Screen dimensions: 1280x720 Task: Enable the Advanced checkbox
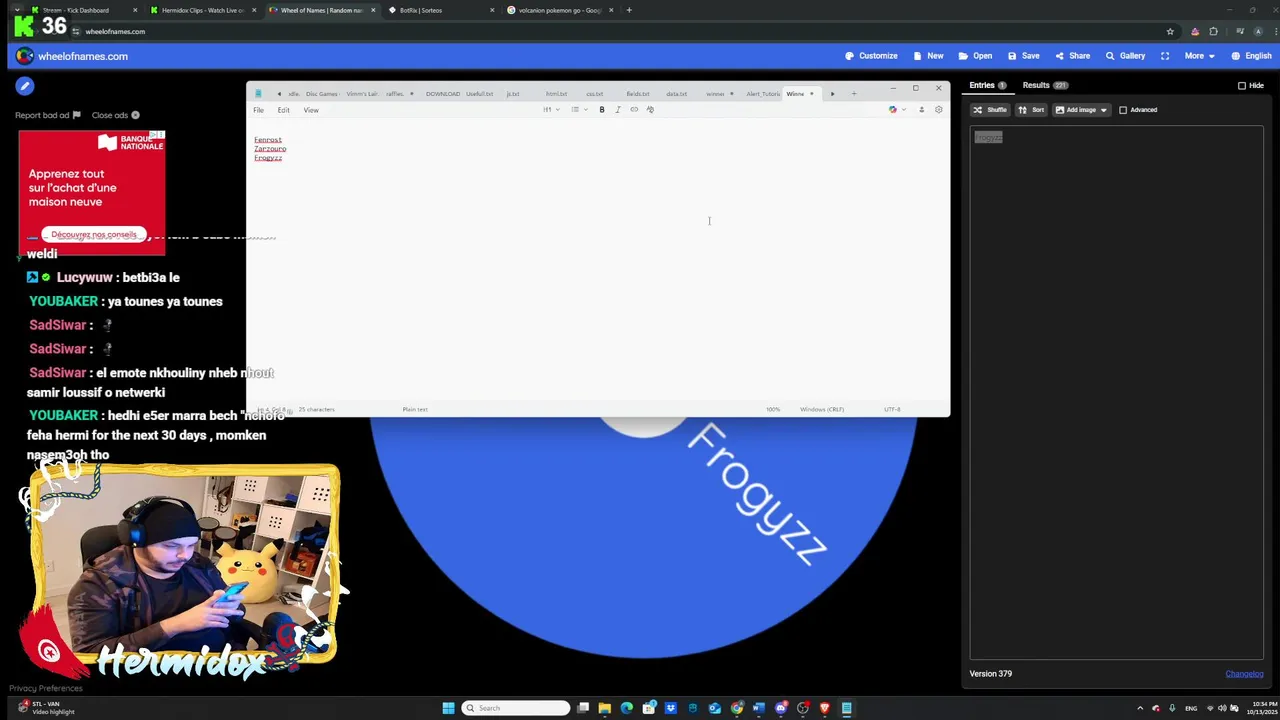click(1123, 110)
